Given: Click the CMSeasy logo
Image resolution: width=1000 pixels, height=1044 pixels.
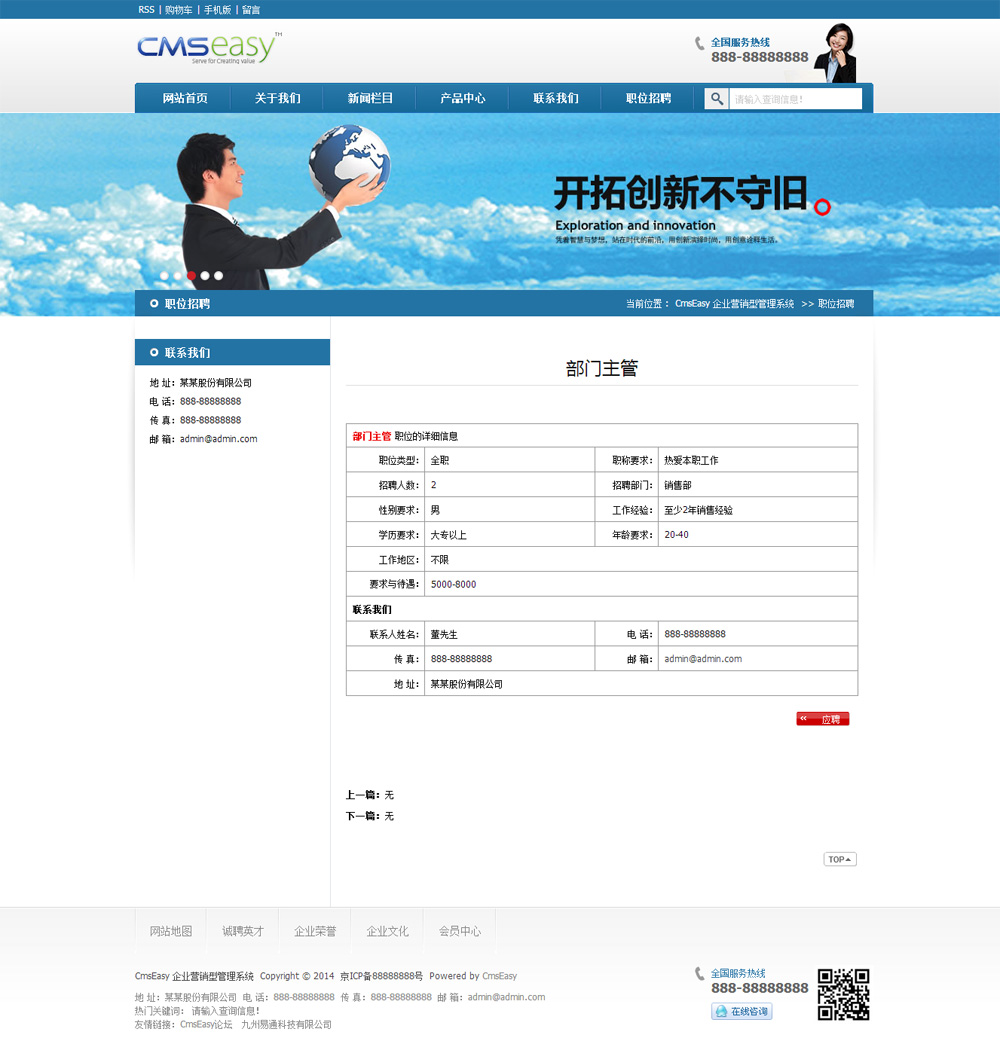Looking at the screenshot, I should tap(208, 48).
